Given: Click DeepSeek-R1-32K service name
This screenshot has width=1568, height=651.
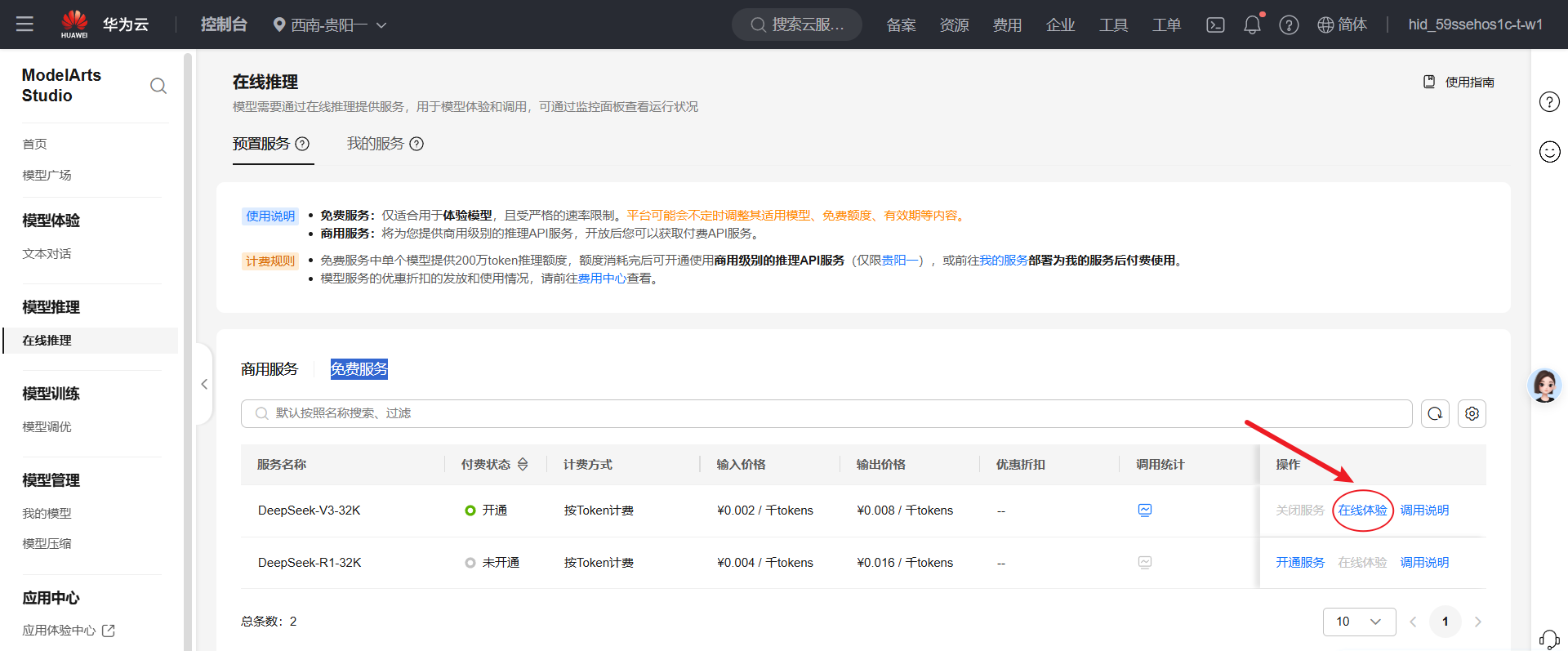Looking at the screenshot, I should tap(310, 563).
